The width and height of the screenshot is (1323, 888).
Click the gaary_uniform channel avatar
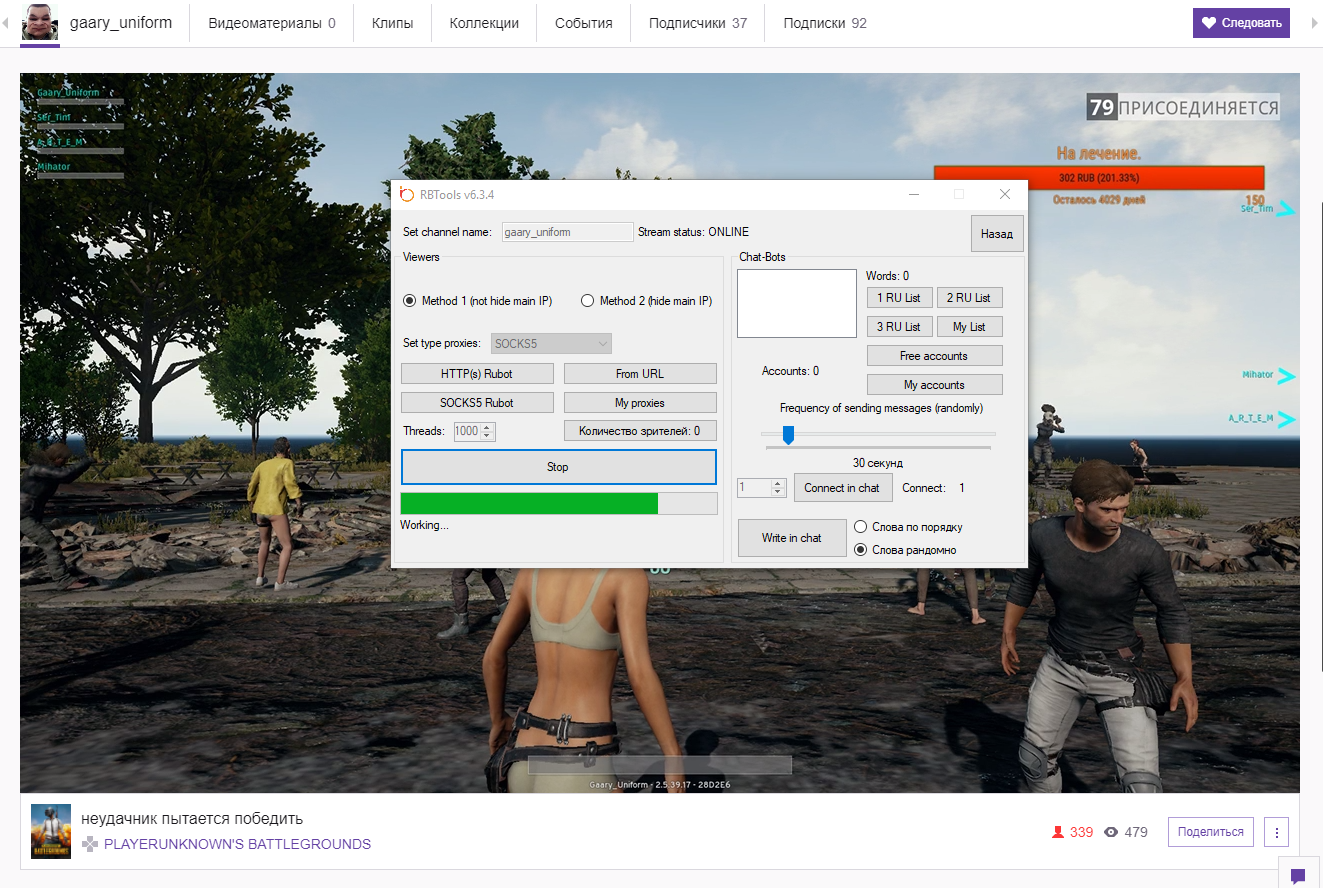pos(41,22)
